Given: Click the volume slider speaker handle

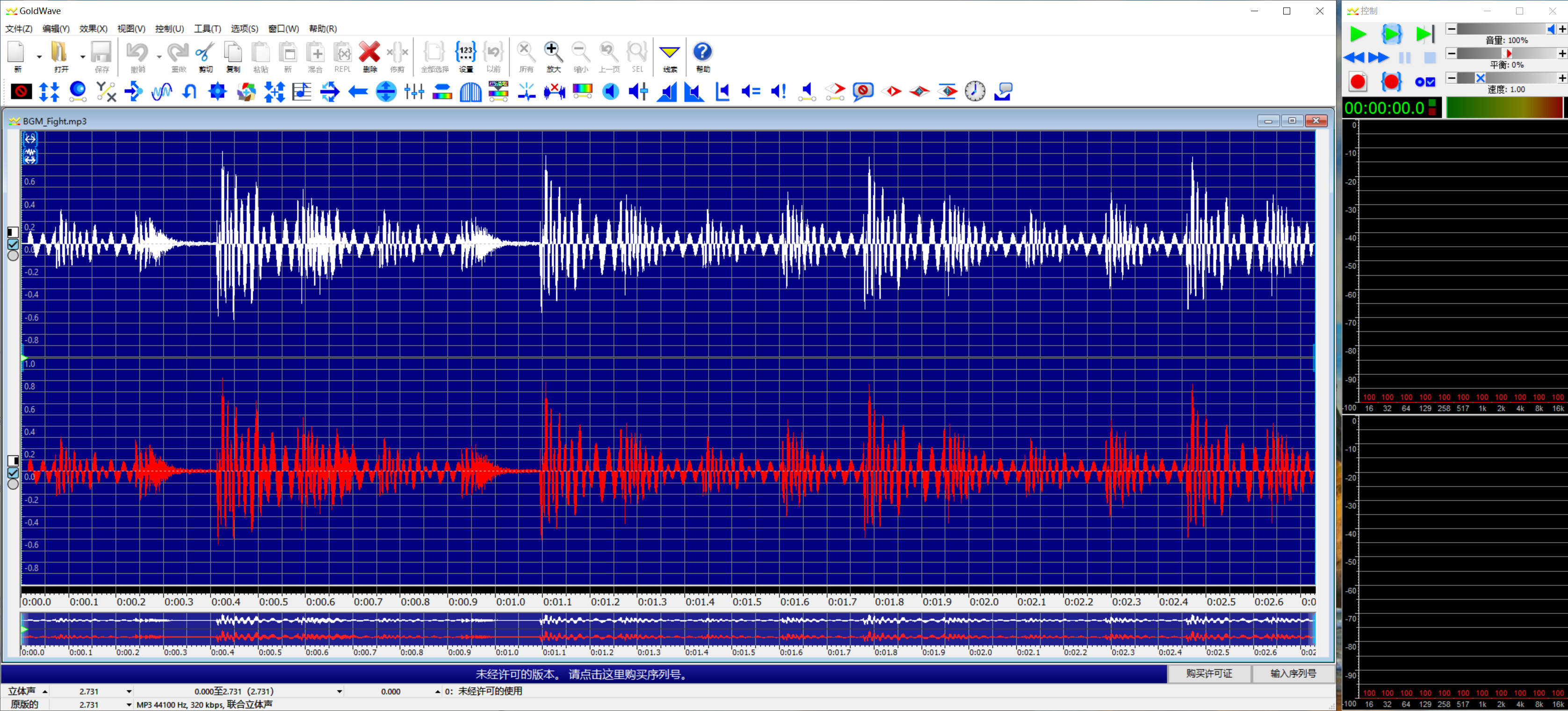Looking at the screenshot, I should tap(1551, 29).
